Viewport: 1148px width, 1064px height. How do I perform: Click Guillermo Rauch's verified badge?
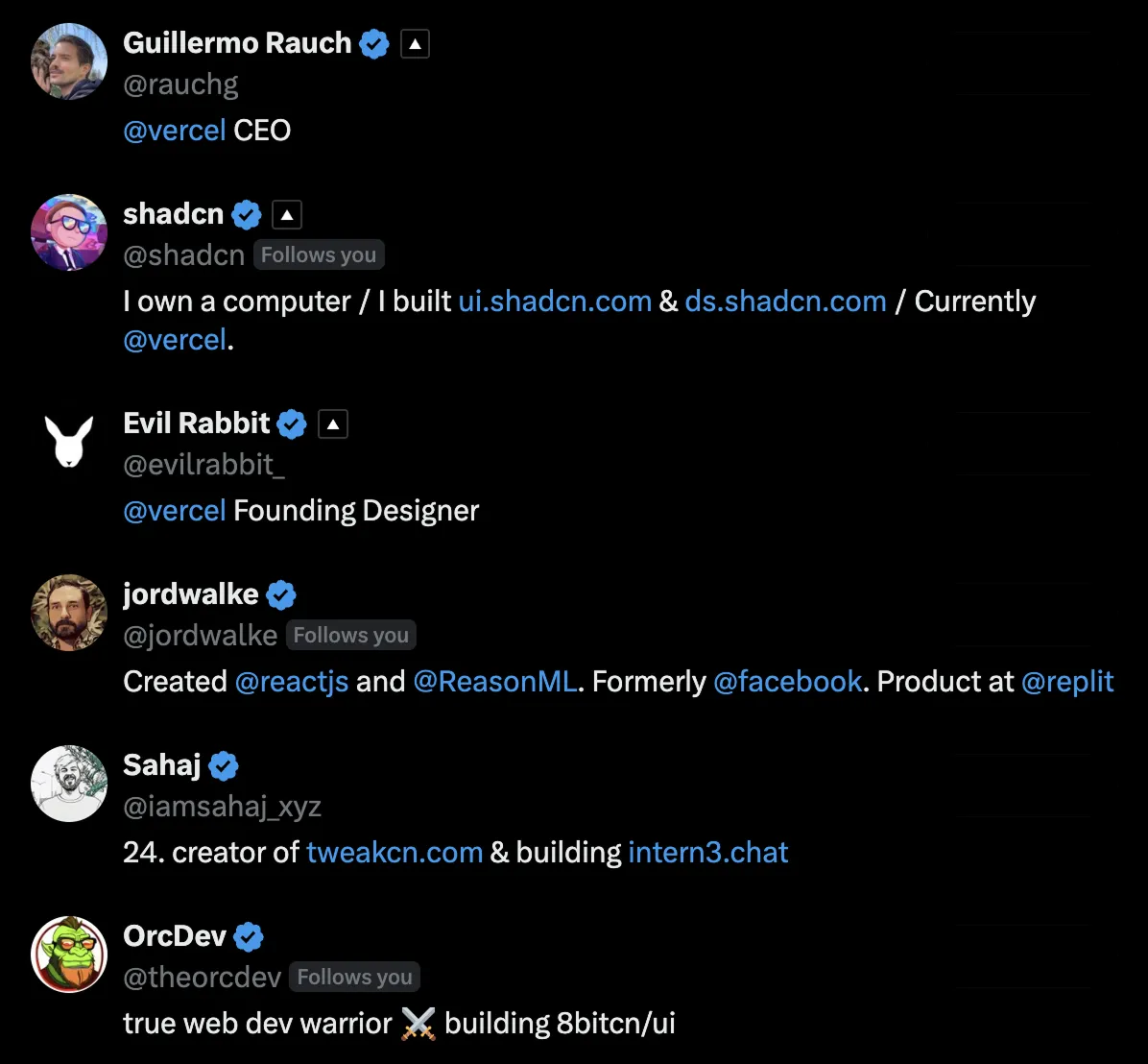point(374,44)
